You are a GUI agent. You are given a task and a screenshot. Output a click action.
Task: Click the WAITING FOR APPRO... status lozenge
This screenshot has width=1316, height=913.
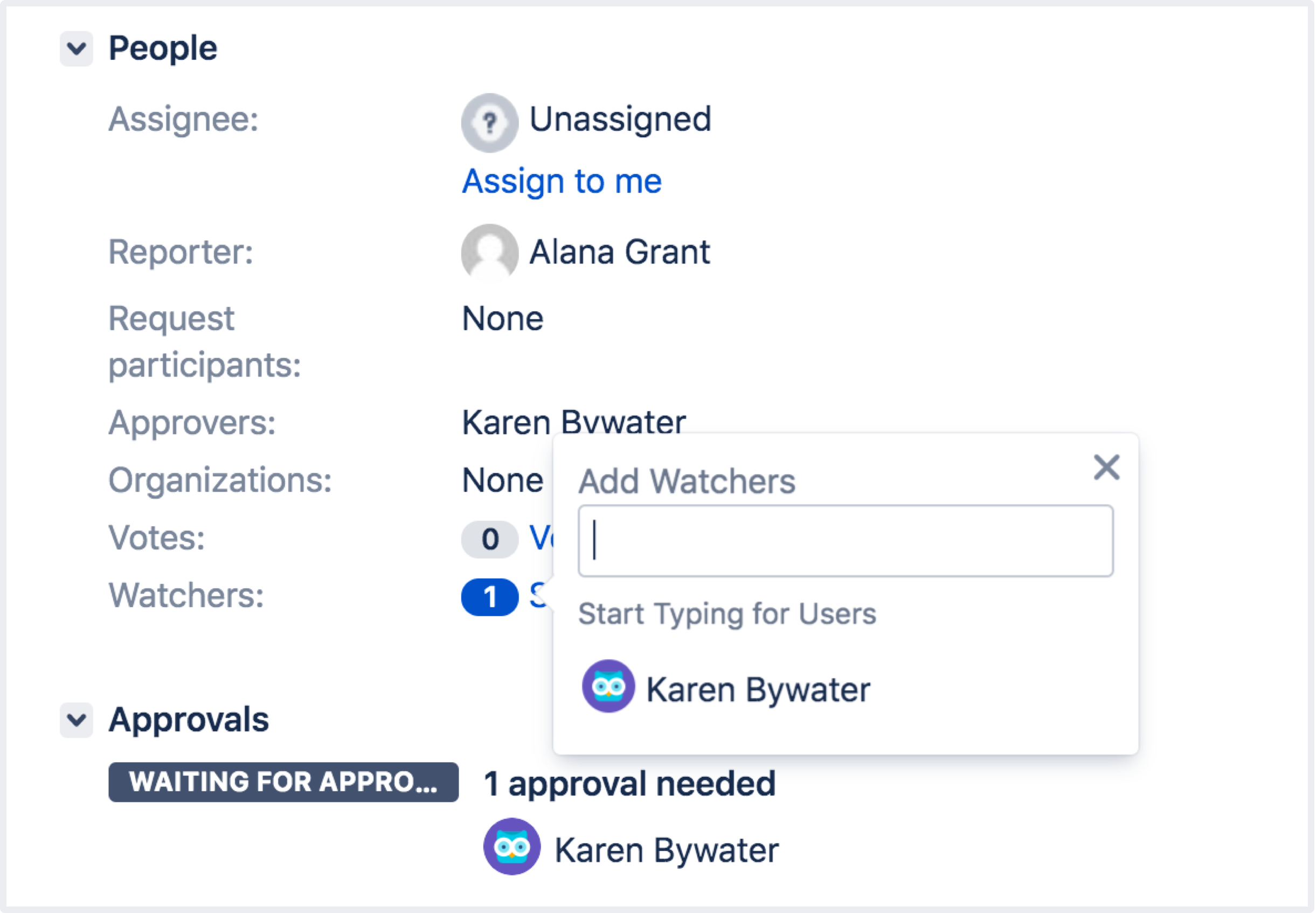coord(283,782)
